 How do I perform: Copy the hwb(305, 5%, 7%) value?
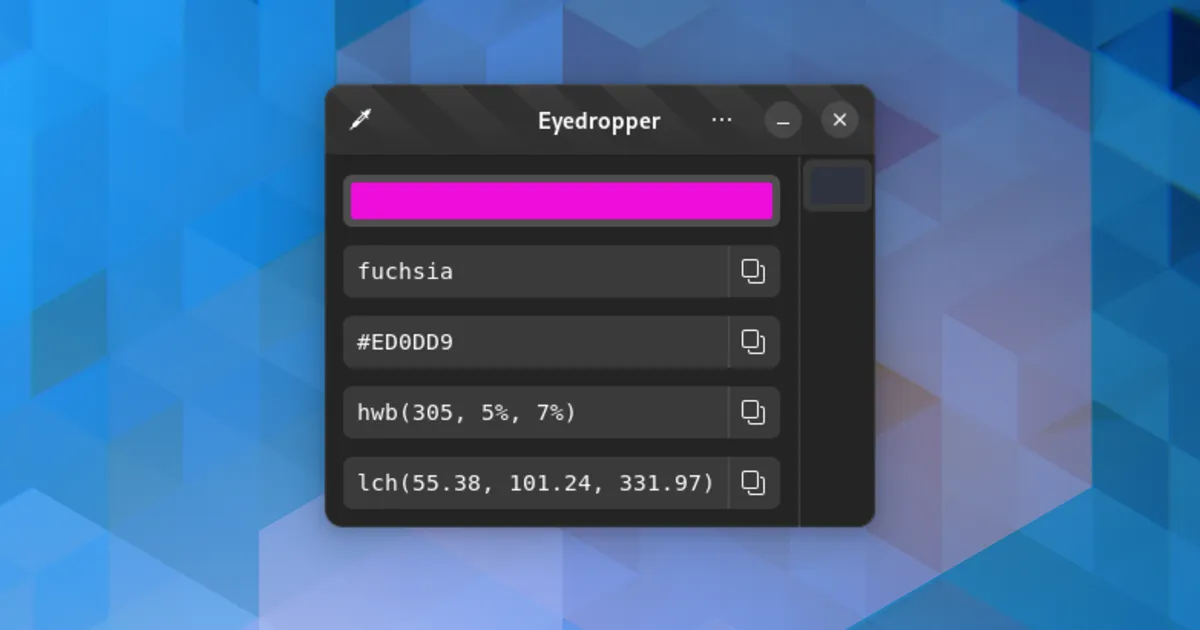coord(753,412)
